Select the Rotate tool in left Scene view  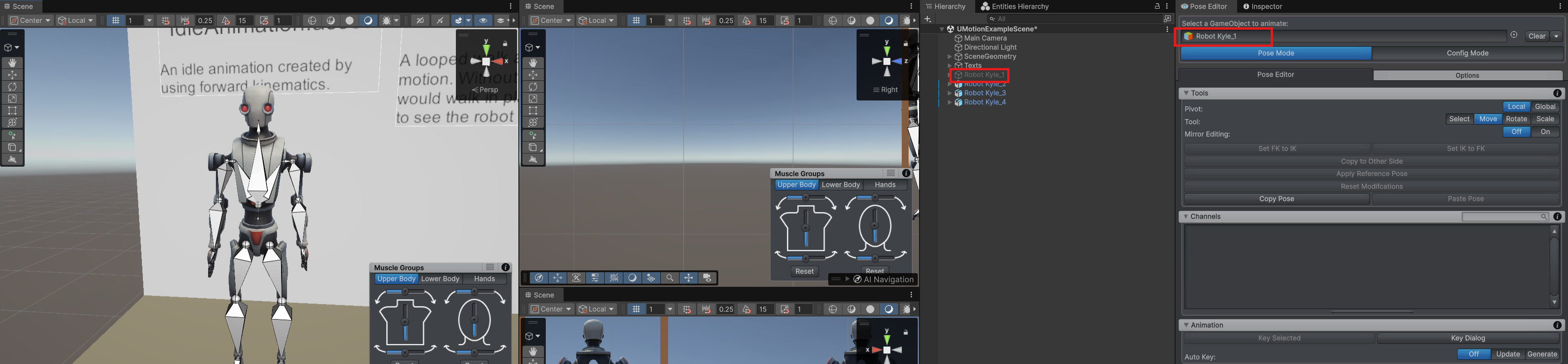tap(12, 87)
